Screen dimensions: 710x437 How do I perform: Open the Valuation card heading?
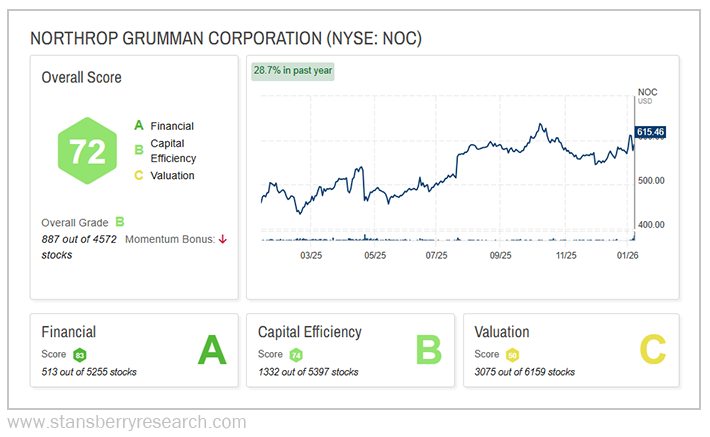(502, 332)
